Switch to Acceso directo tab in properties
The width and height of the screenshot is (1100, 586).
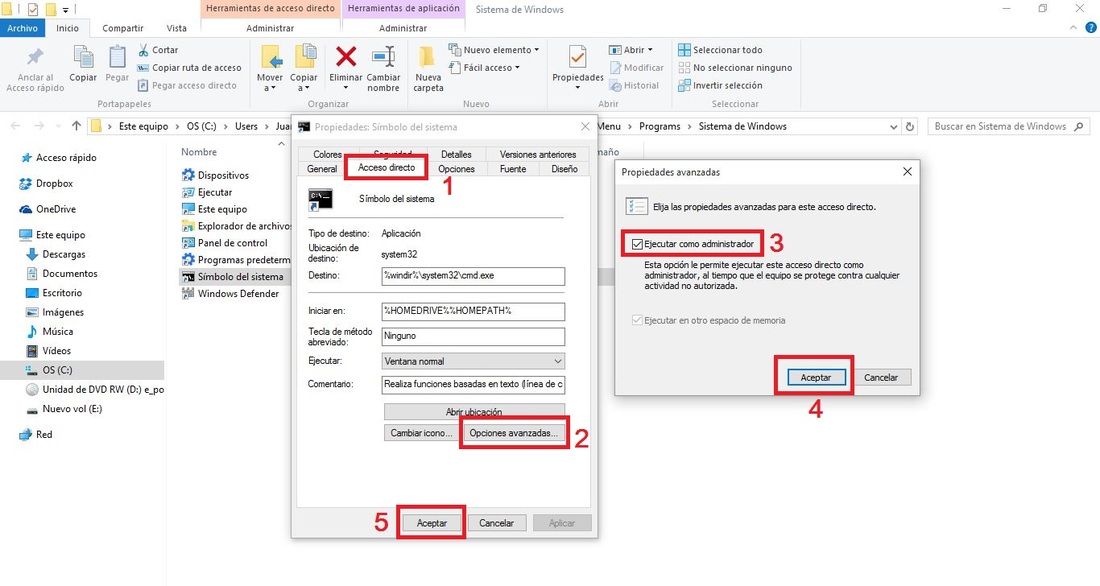pyautogui.click(x=387, y=168)
